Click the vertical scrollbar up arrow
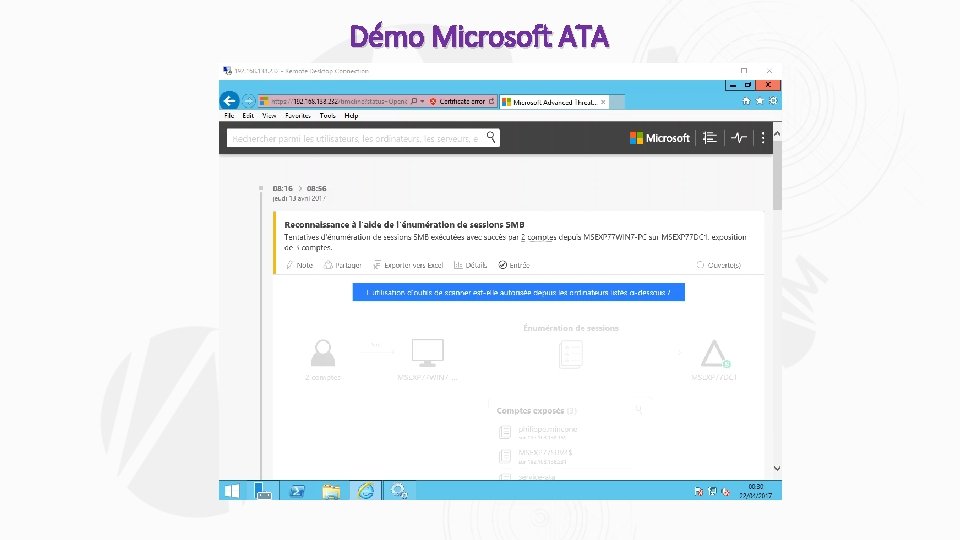Image resolution: width=960 pixels, height=540 pixels. coord(777,133)
